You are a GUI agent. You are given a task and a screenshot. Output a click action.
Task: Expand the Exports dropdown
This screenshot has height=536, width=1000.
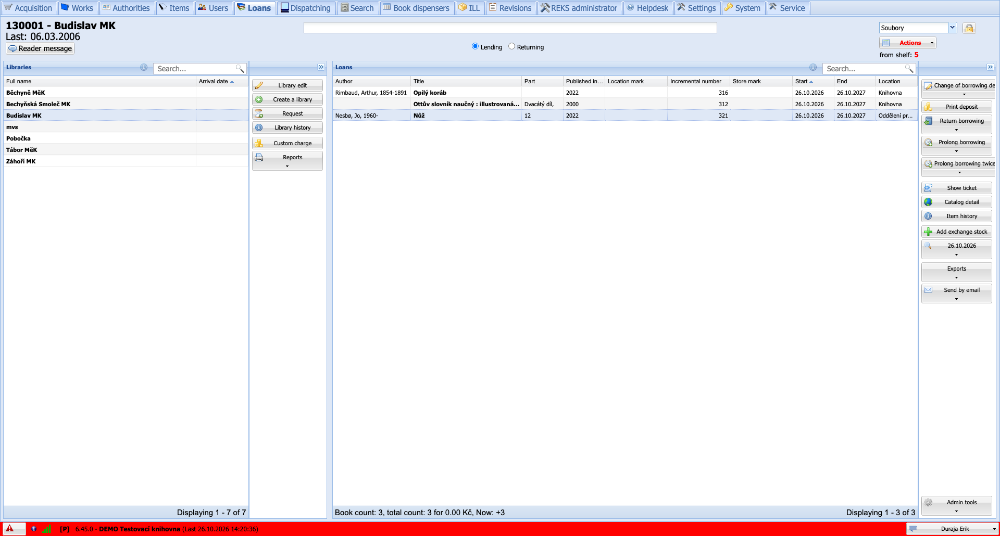pyautogui.click(x=956, y=272)
